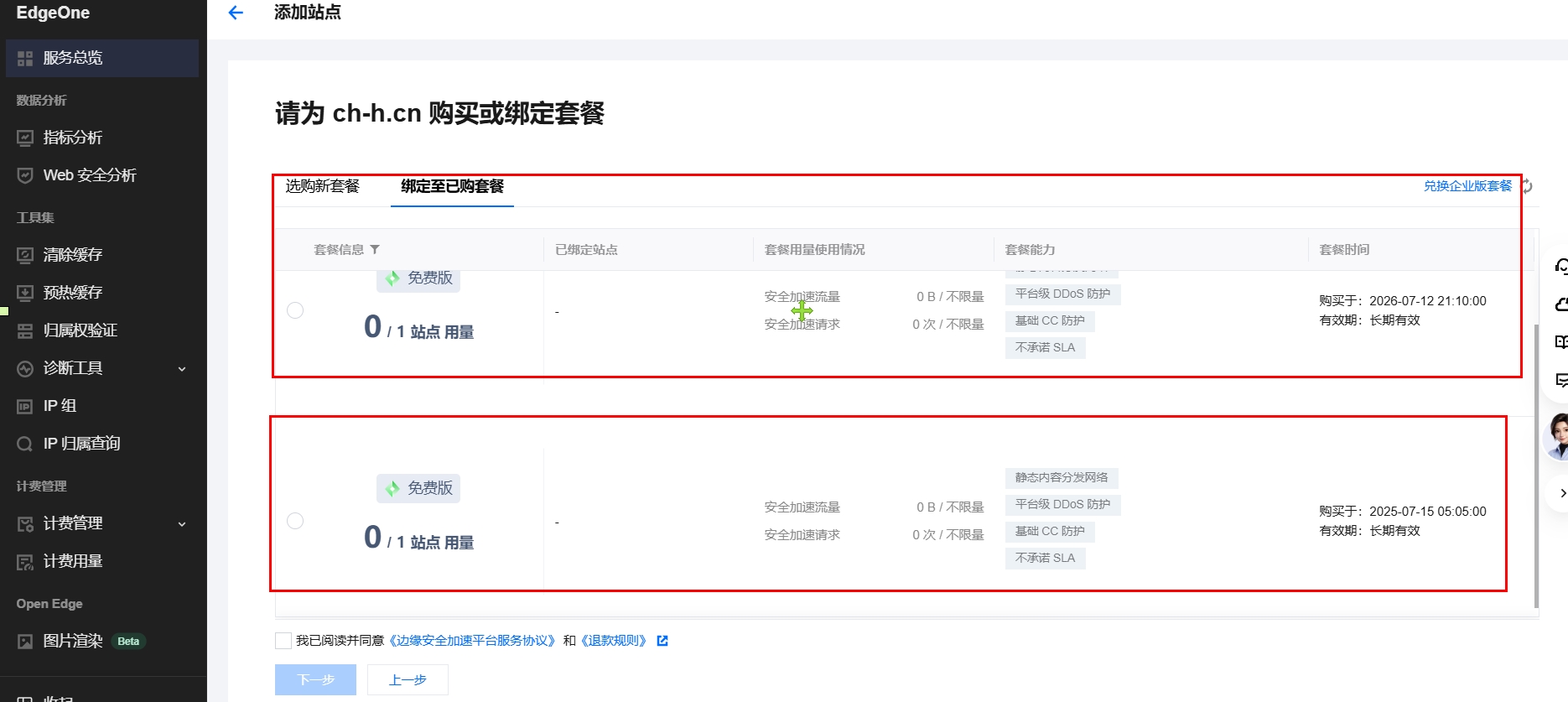Open Web 安全分析 shield icon
This screenshot has height=702, width=1568.
point(25,175)
